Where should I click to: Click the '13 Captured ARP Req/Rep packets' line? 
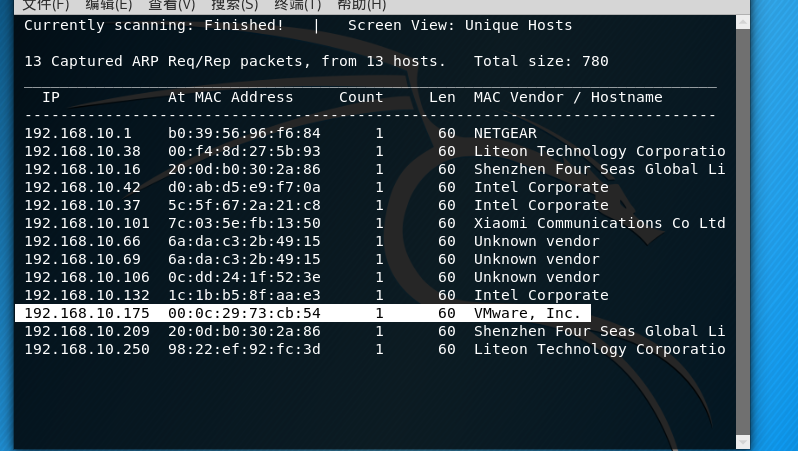tap(235, 62)
